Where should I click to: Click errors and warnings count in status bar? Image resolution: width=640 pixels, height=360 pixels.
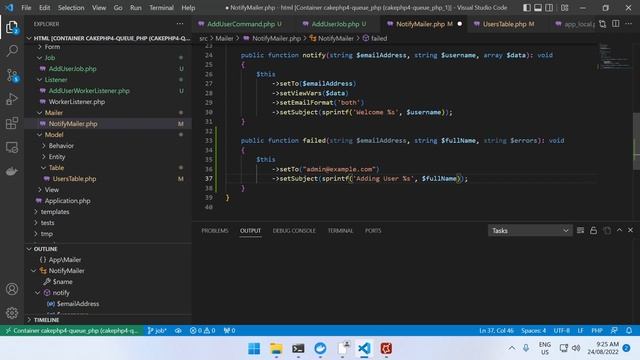click(x=202, y=331)
